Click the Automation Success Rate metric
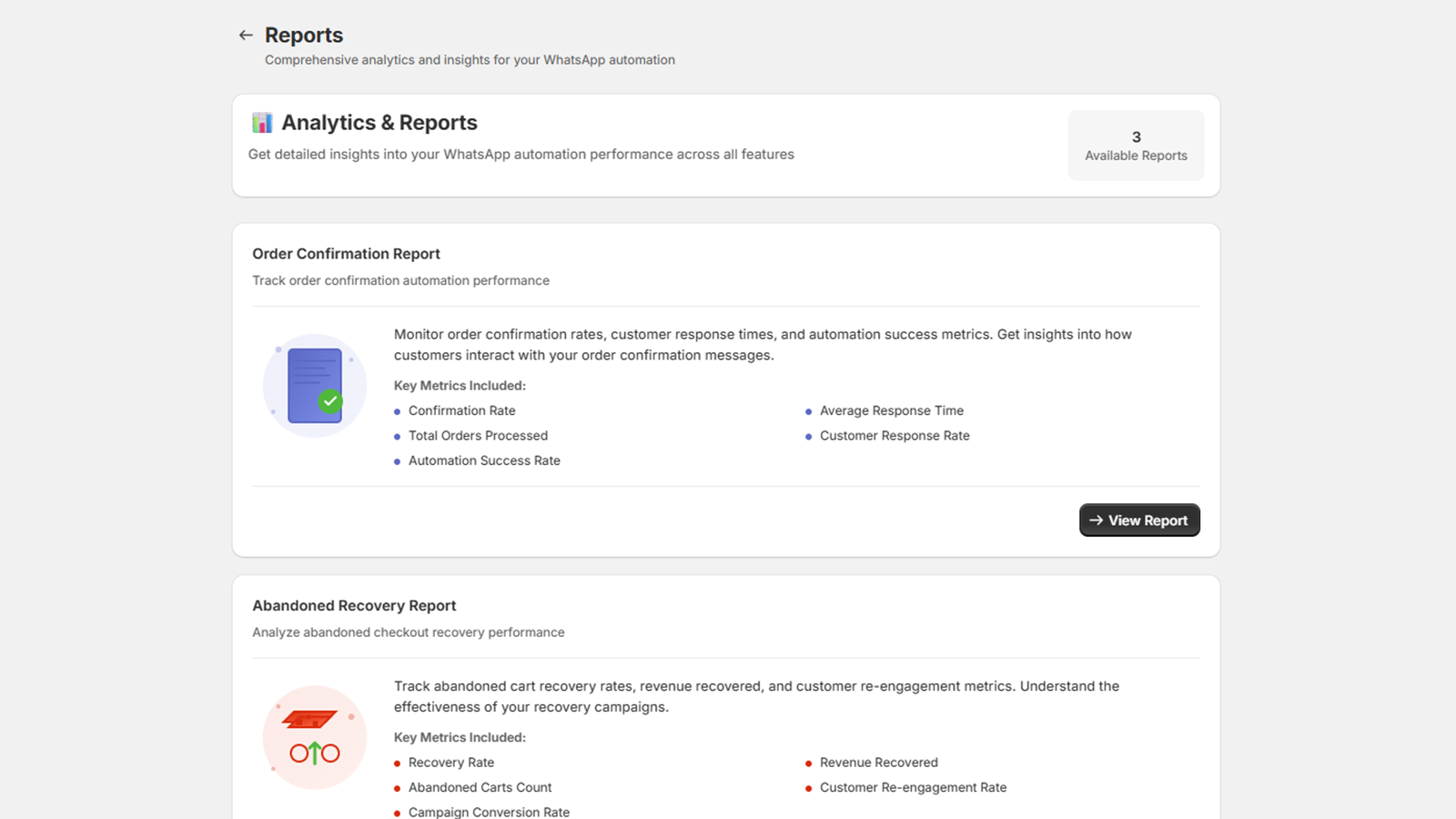1456x819 pixels. coord(484,460)
